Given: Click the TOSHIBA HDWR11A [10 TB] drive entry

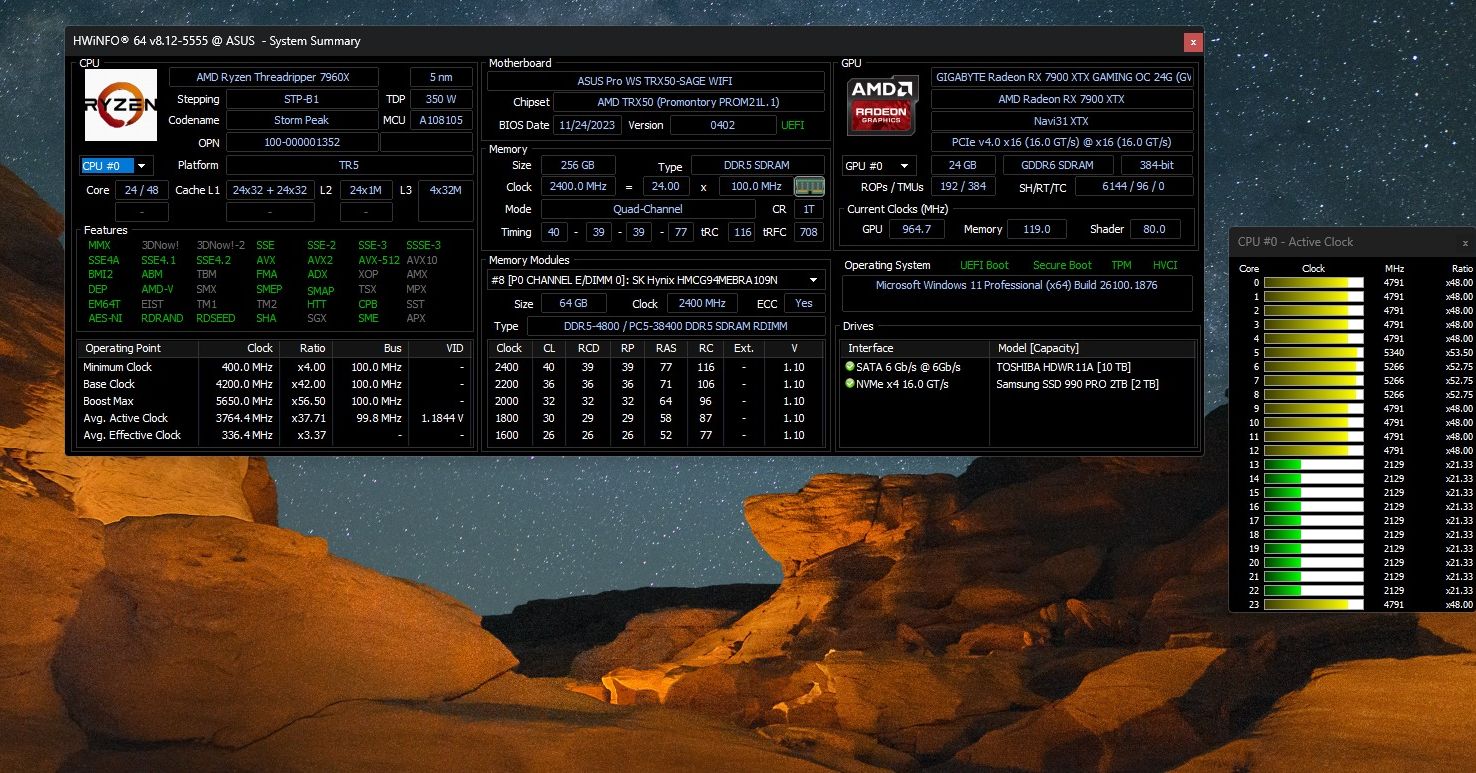Looking at the screenshot, I should [1063, 367].
